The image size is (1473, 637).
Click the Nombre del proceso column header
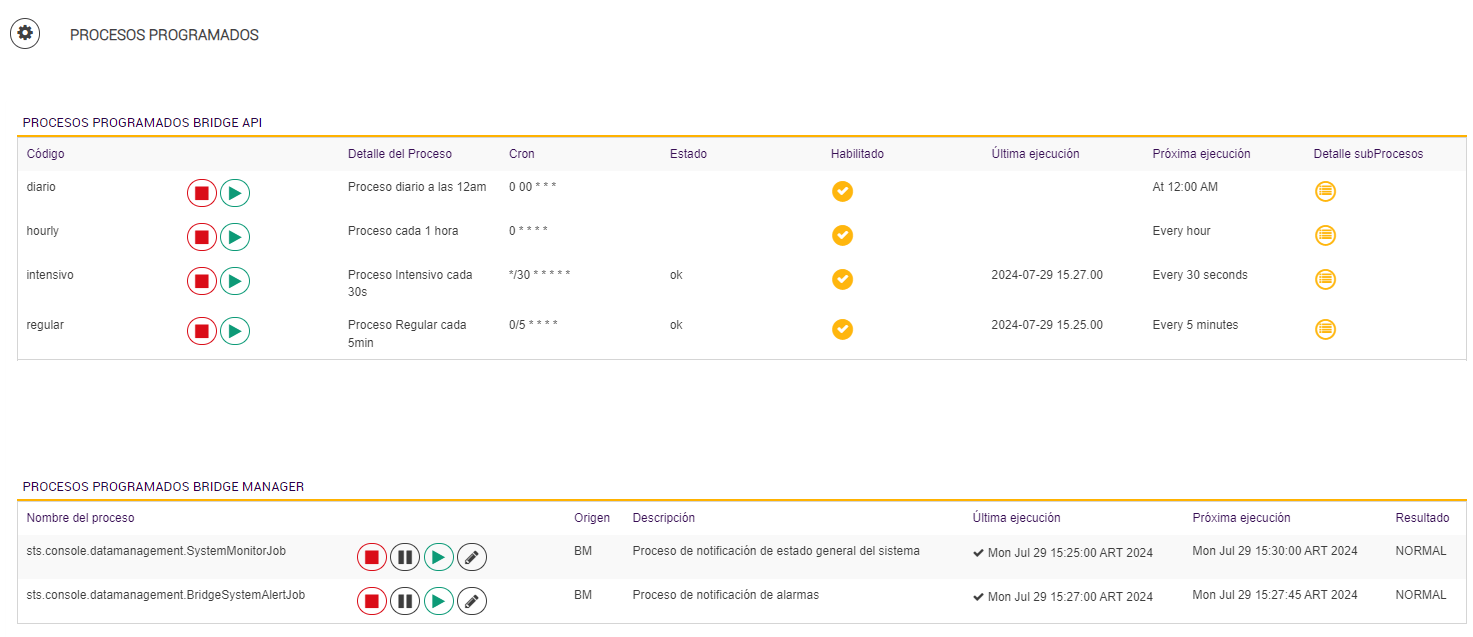click(80, 518)
